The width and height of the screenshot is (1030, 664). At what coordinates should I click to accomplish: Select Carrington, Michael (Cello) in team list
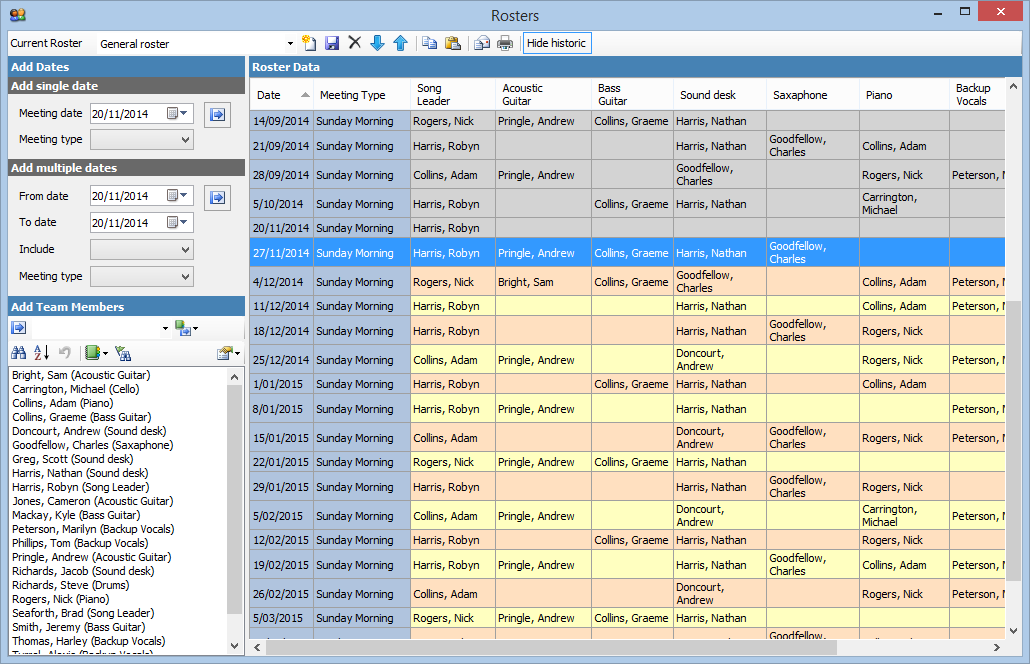click(x=76, y=389)
